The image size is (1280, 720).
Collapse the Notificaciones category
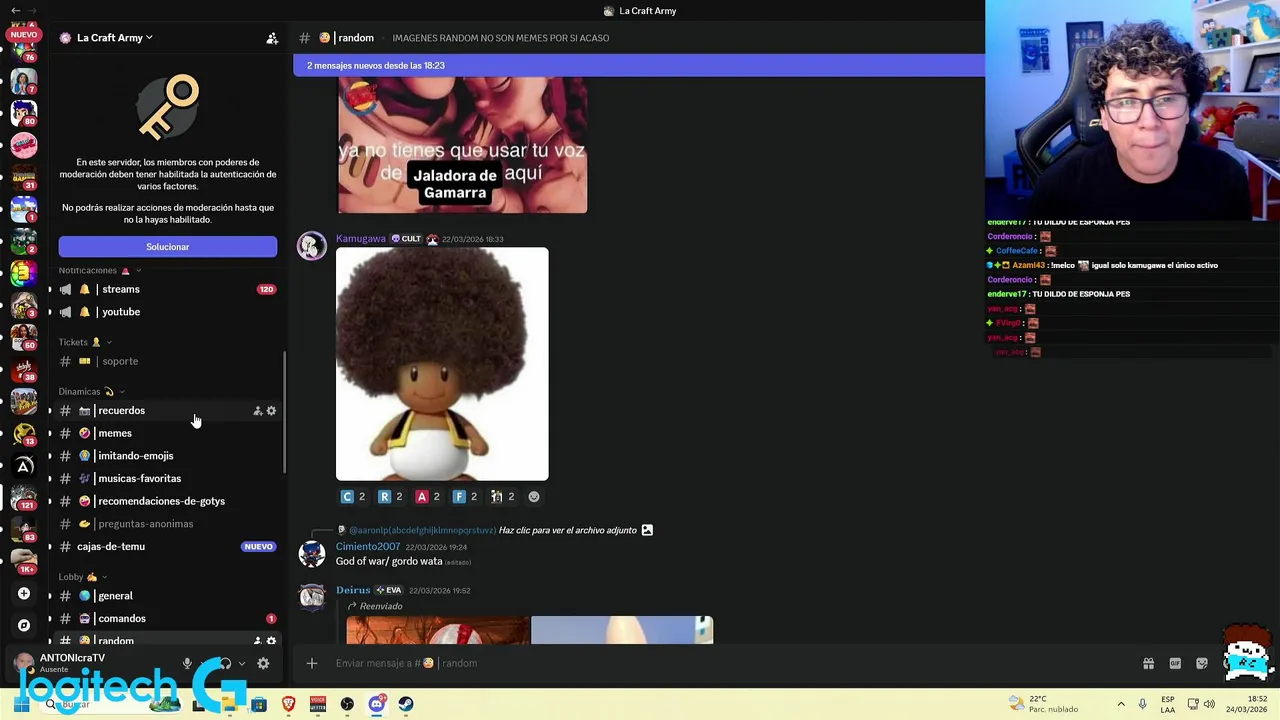99,270
